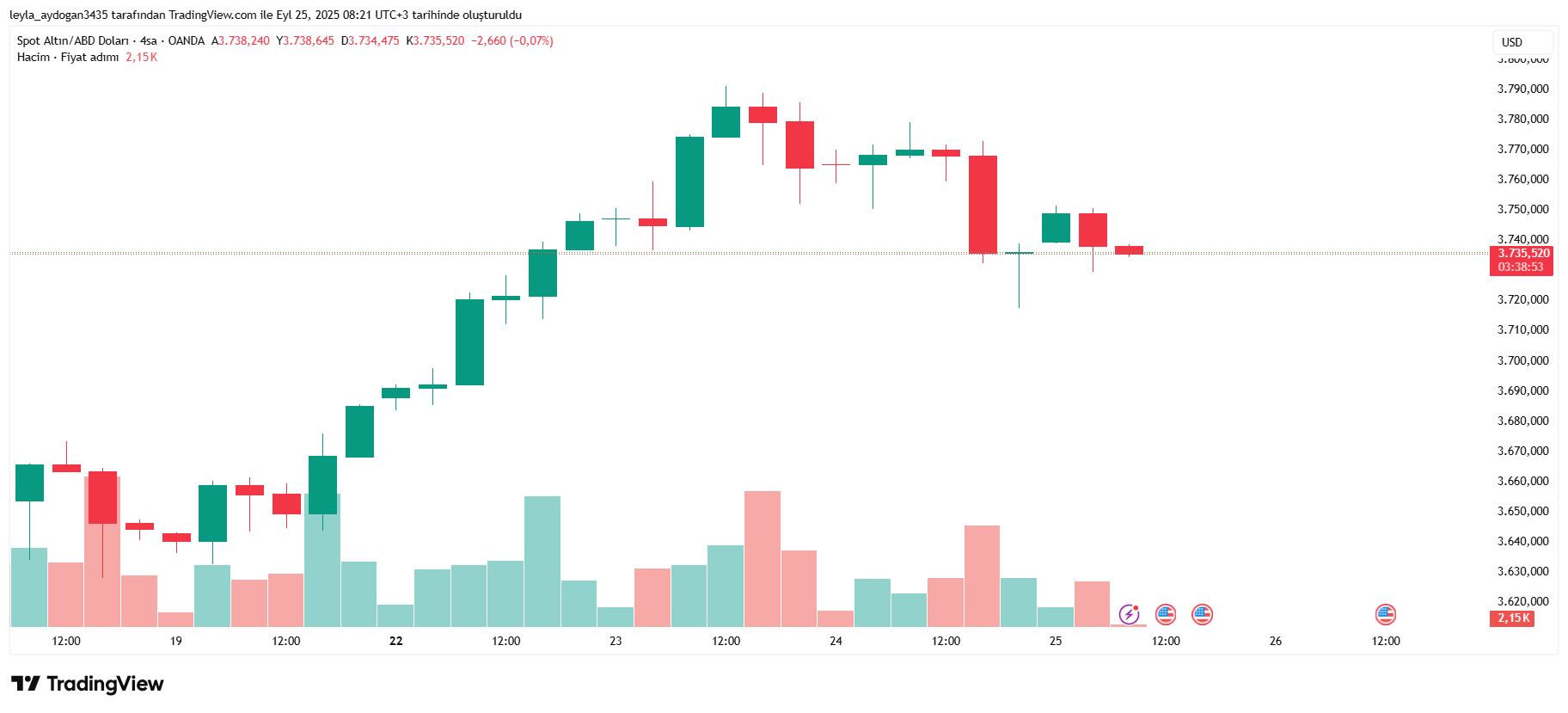The width and height of the screenshot is (1568, 713).
Task: Click the TradingView logo at bottom left
Action: pyautogui.click(x=88, y=684)
